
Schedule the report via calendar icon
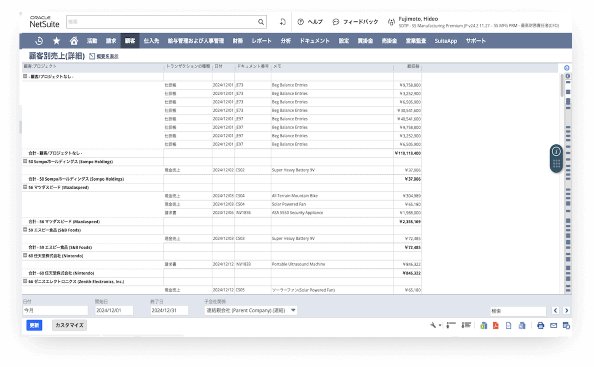coord(566,325)
